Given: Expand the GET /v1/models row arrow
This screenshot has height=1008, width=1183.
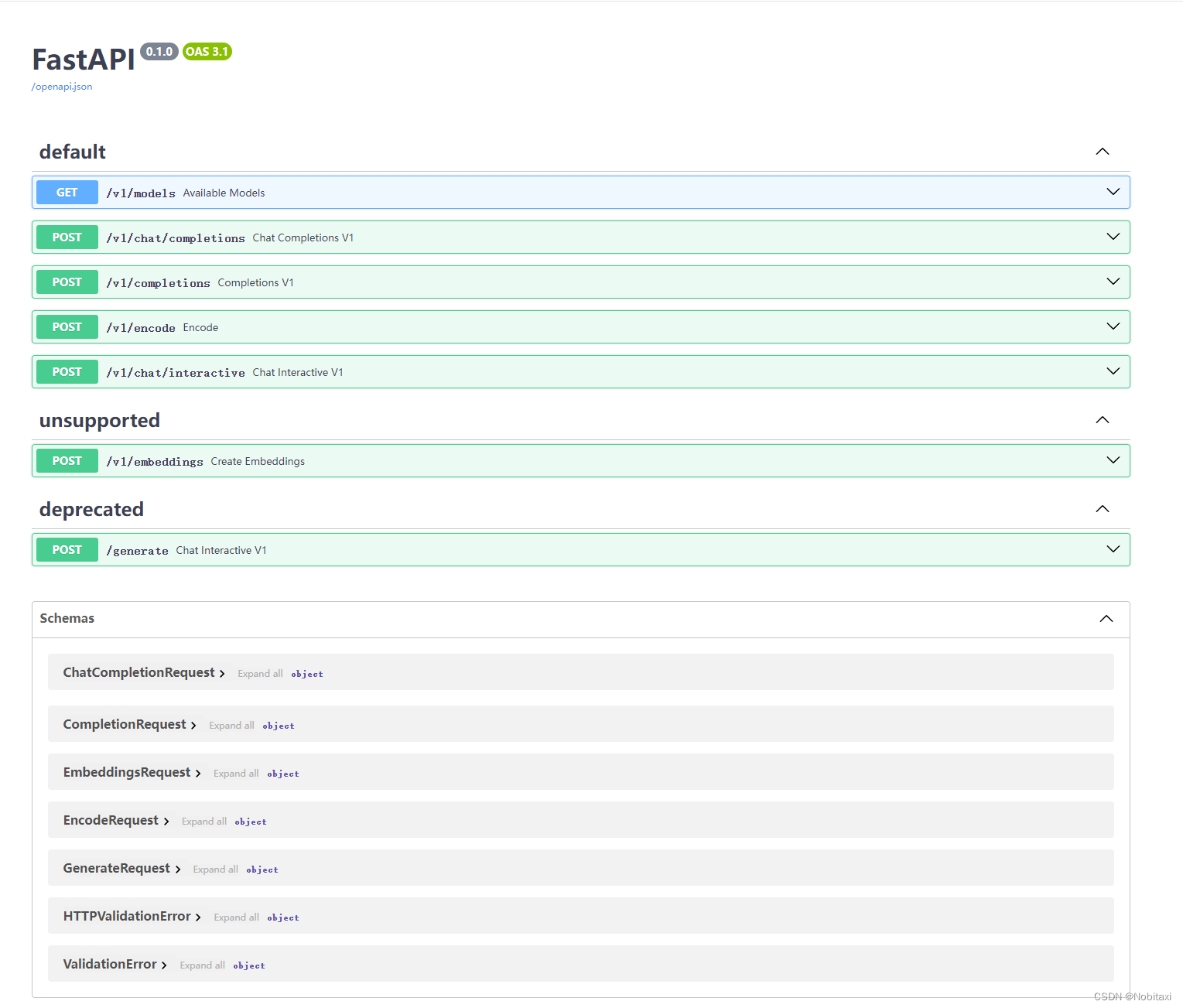Looking at the screenshot, I should click(1113, 192).
